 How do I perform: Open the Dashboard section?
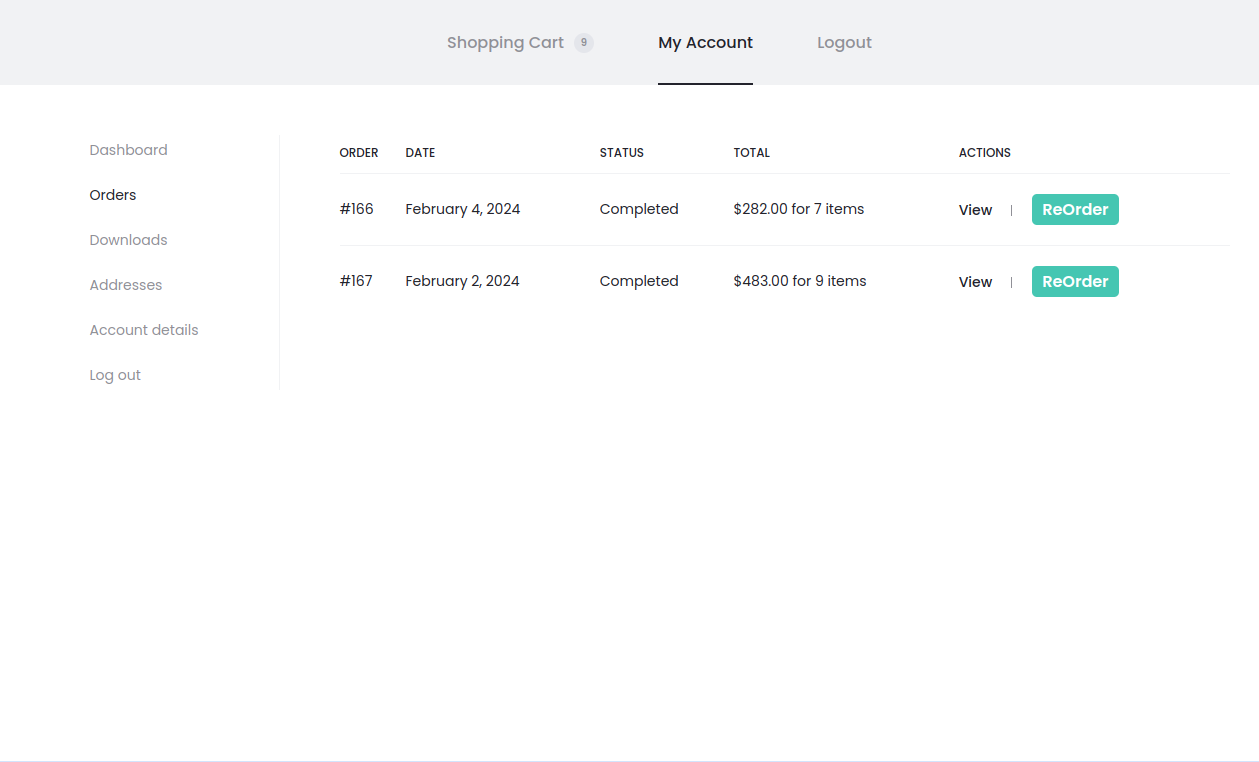tap(128, 149)
